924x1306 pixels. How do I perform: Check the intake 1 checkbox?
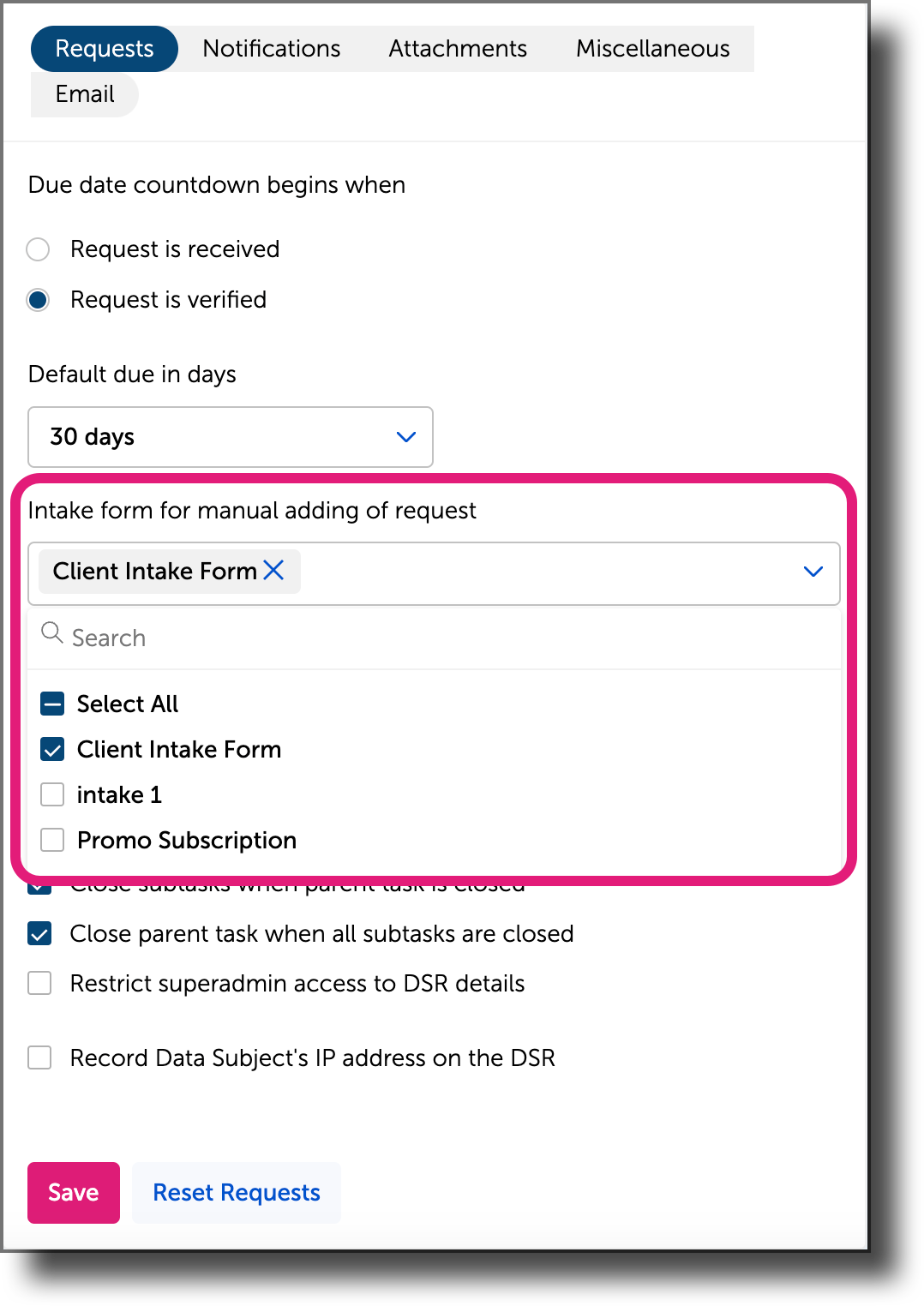click(x=52, y=794)
